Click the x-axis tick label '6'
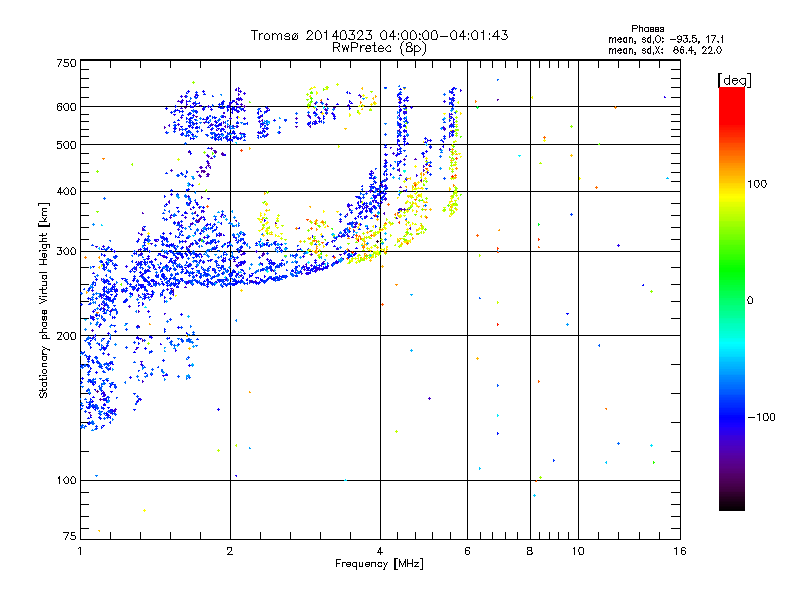 [467, 551]
